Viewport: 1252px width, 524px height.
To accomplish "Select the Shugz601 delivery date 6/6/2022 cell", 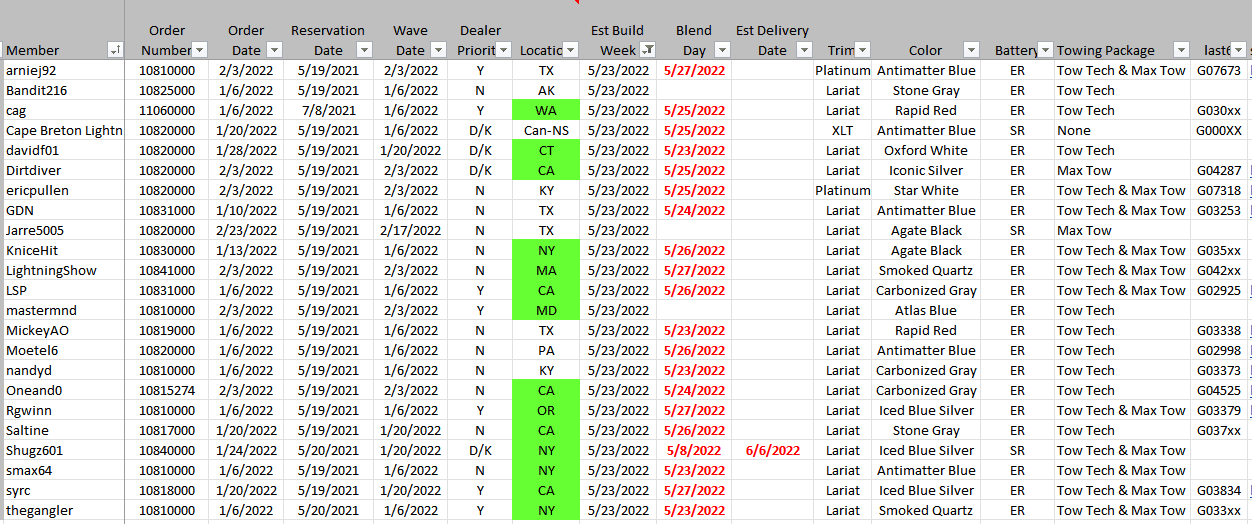I will (772, 450).
